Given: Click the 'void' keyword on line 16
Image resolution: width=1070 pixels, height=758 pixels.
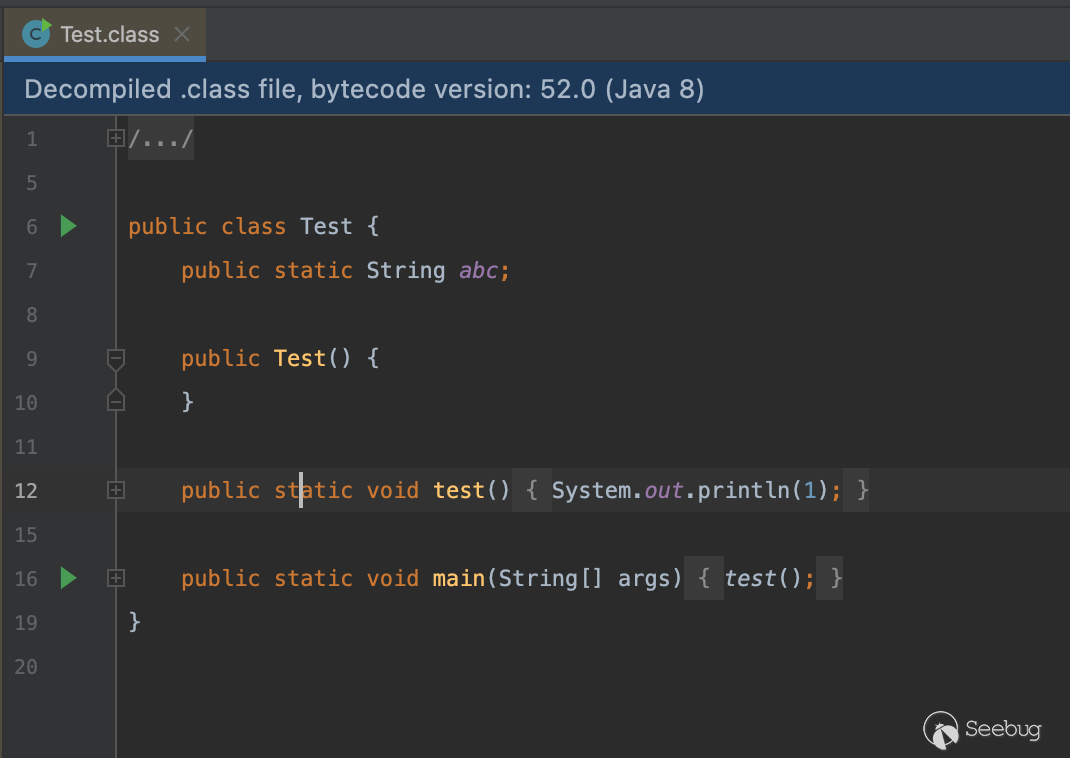Looking at the screenshot, I should [392, 578].
